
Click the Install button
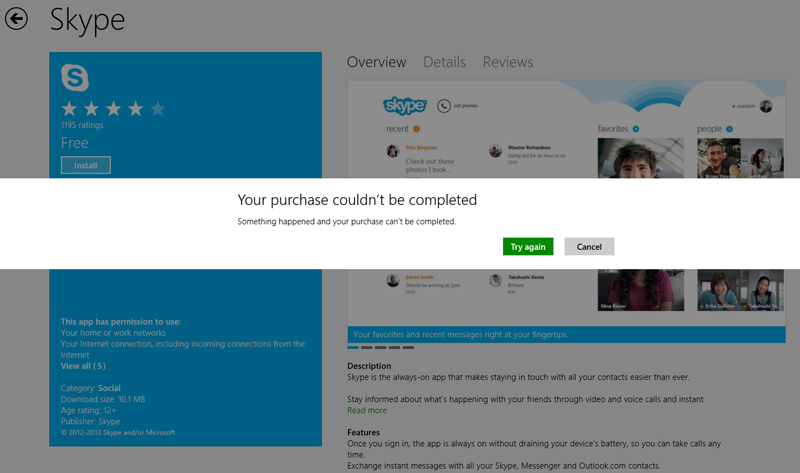pos(86,165)
